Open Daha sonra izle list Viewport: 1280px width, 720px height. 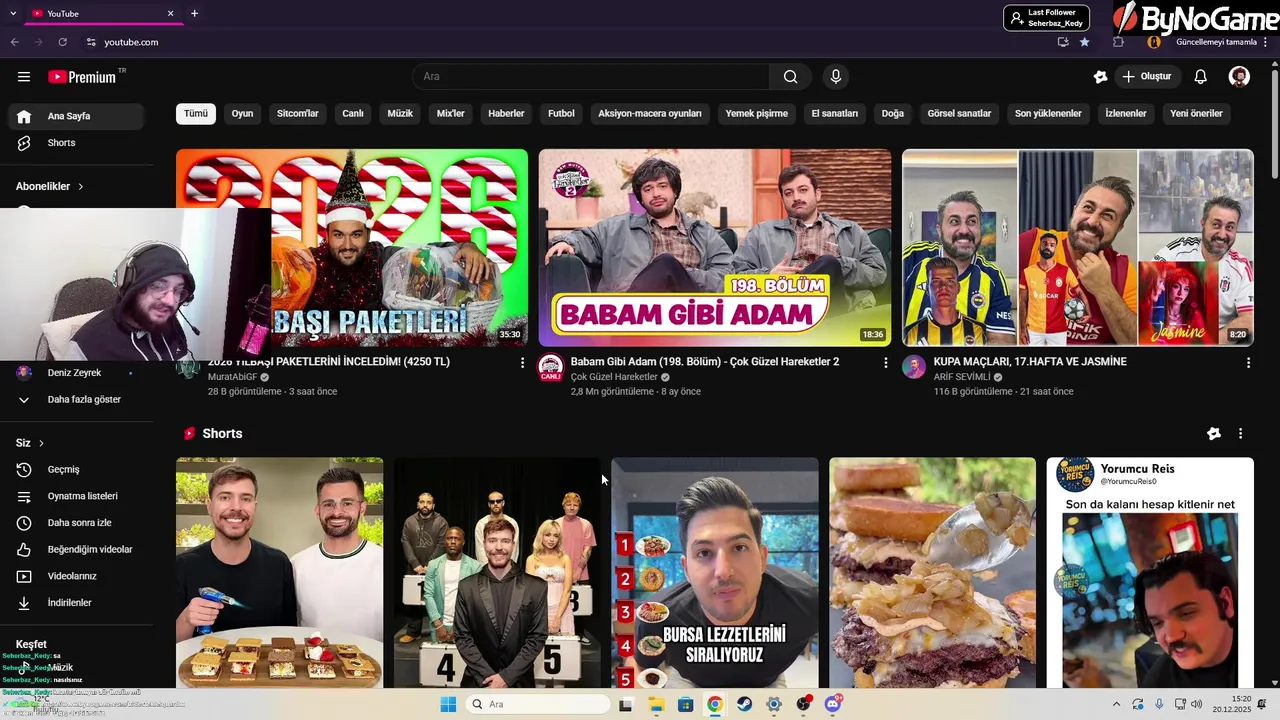pos(76,523)
